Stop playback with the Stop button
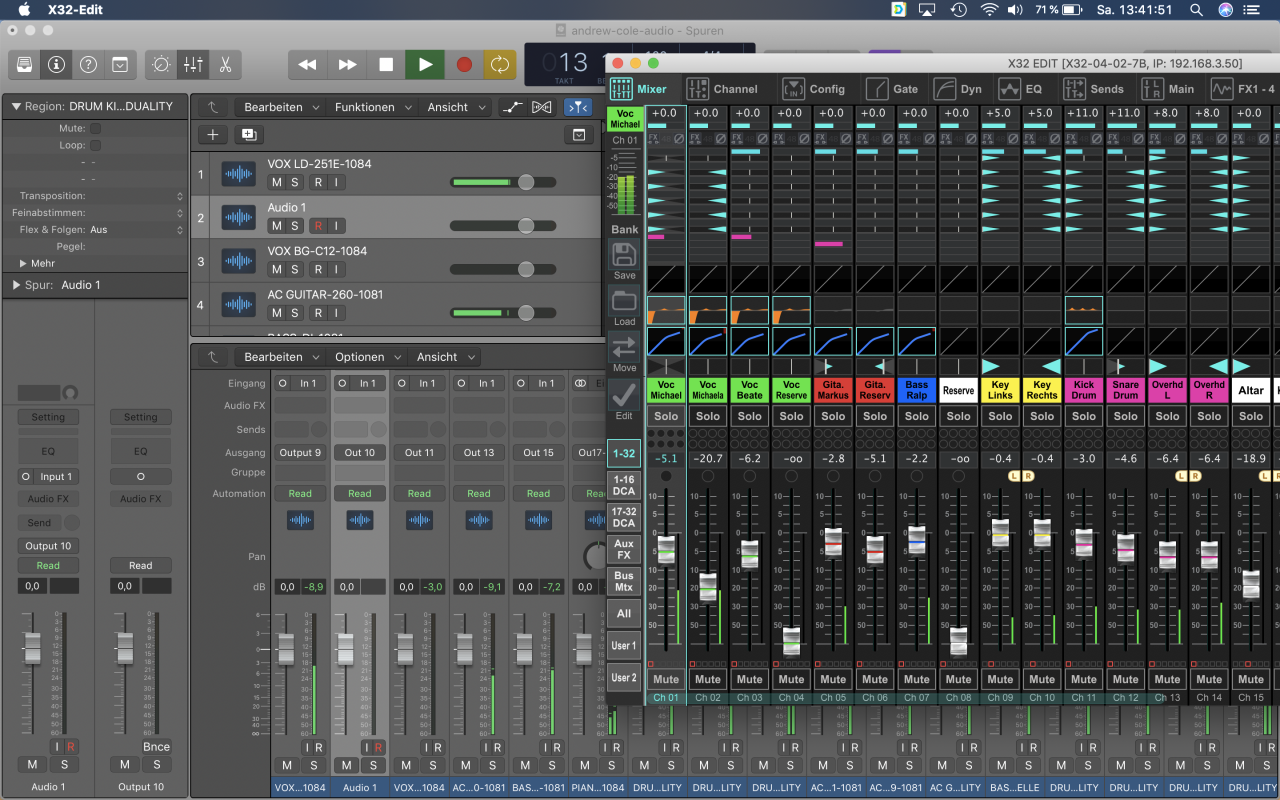The image size is (1280, 800). pos(386,64)
